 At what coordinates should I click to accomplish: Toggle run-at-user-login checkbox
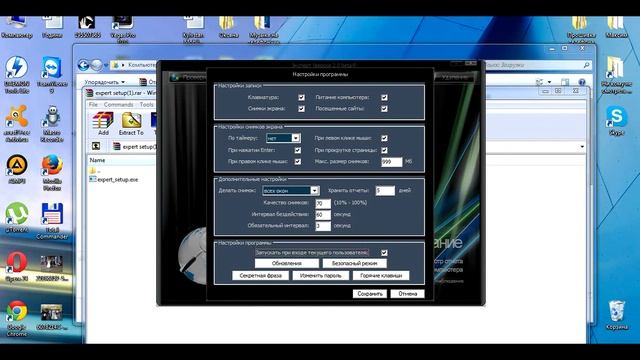384,253
